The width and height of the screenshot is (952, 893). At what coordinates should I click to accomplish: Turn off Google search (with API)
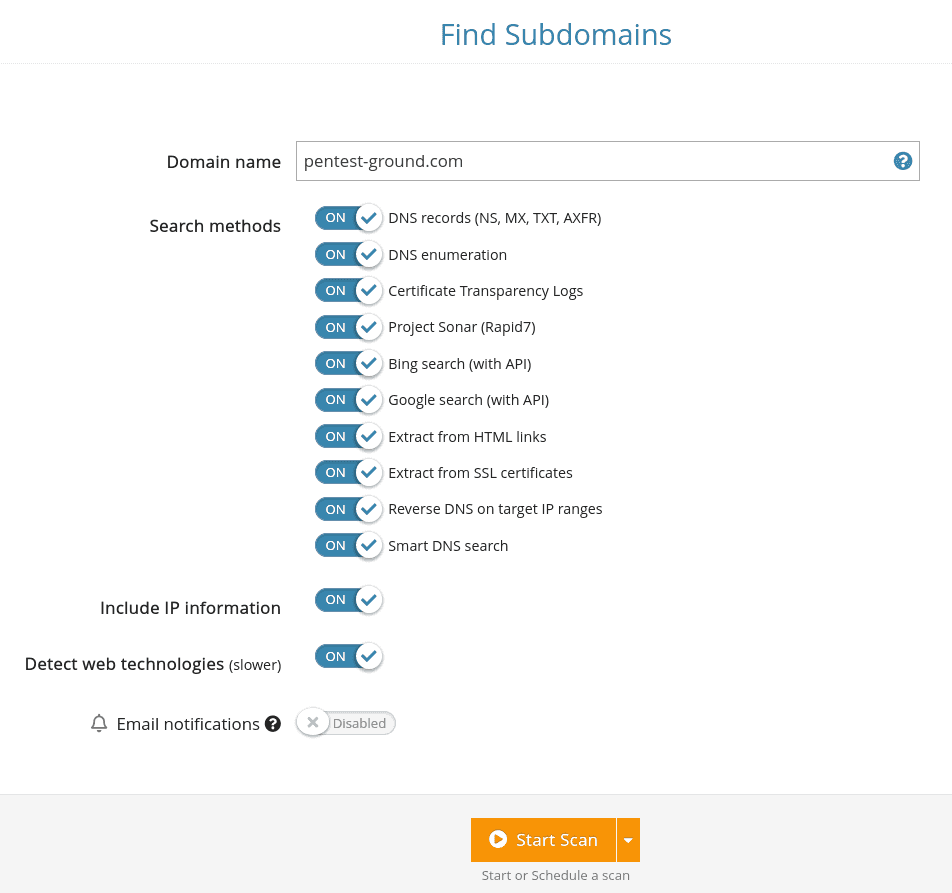pos(349,399)
